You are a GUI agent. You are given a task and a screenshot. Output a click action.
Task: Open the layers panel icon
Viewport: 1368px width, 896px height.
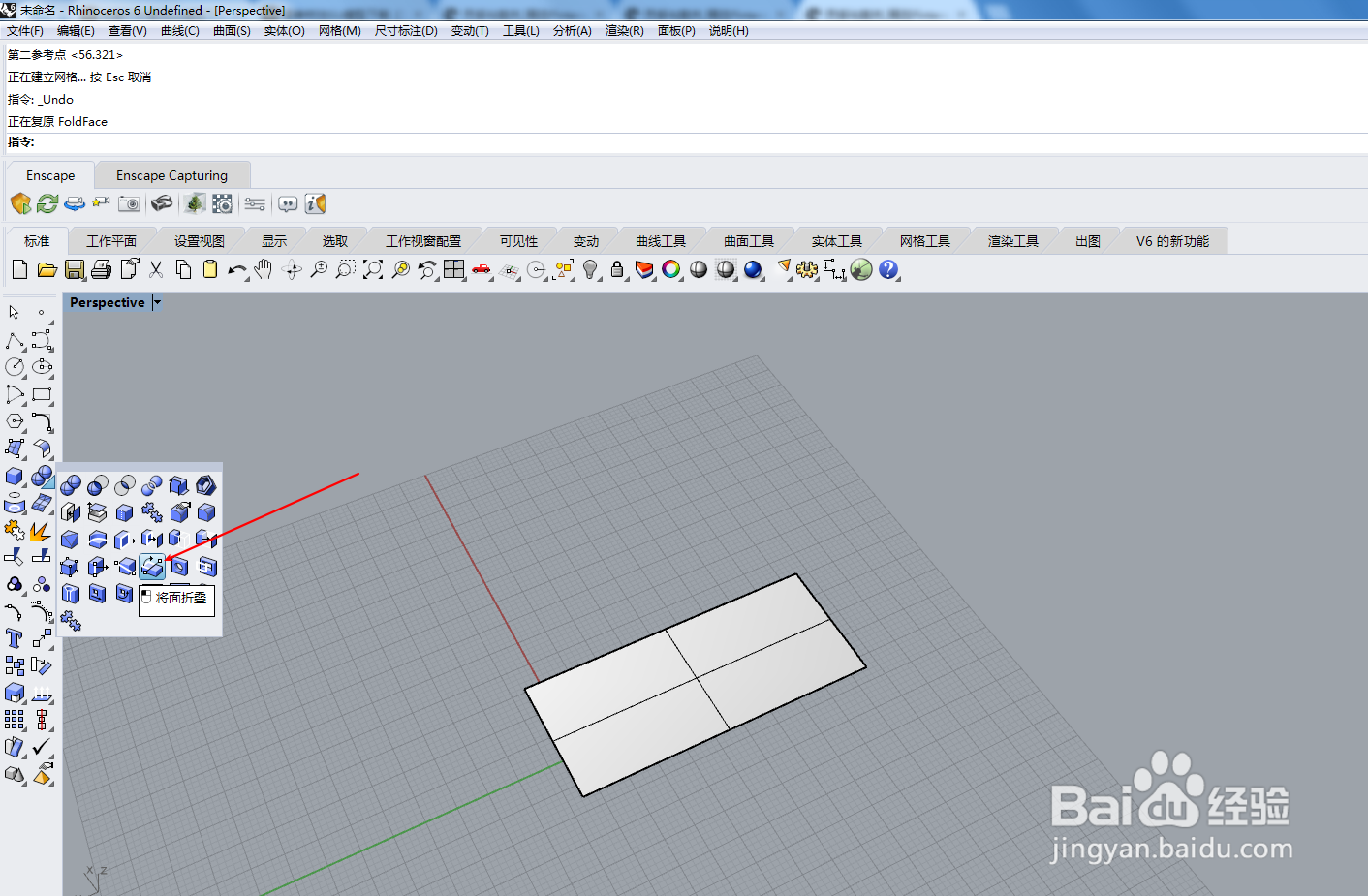click(644, 269)
